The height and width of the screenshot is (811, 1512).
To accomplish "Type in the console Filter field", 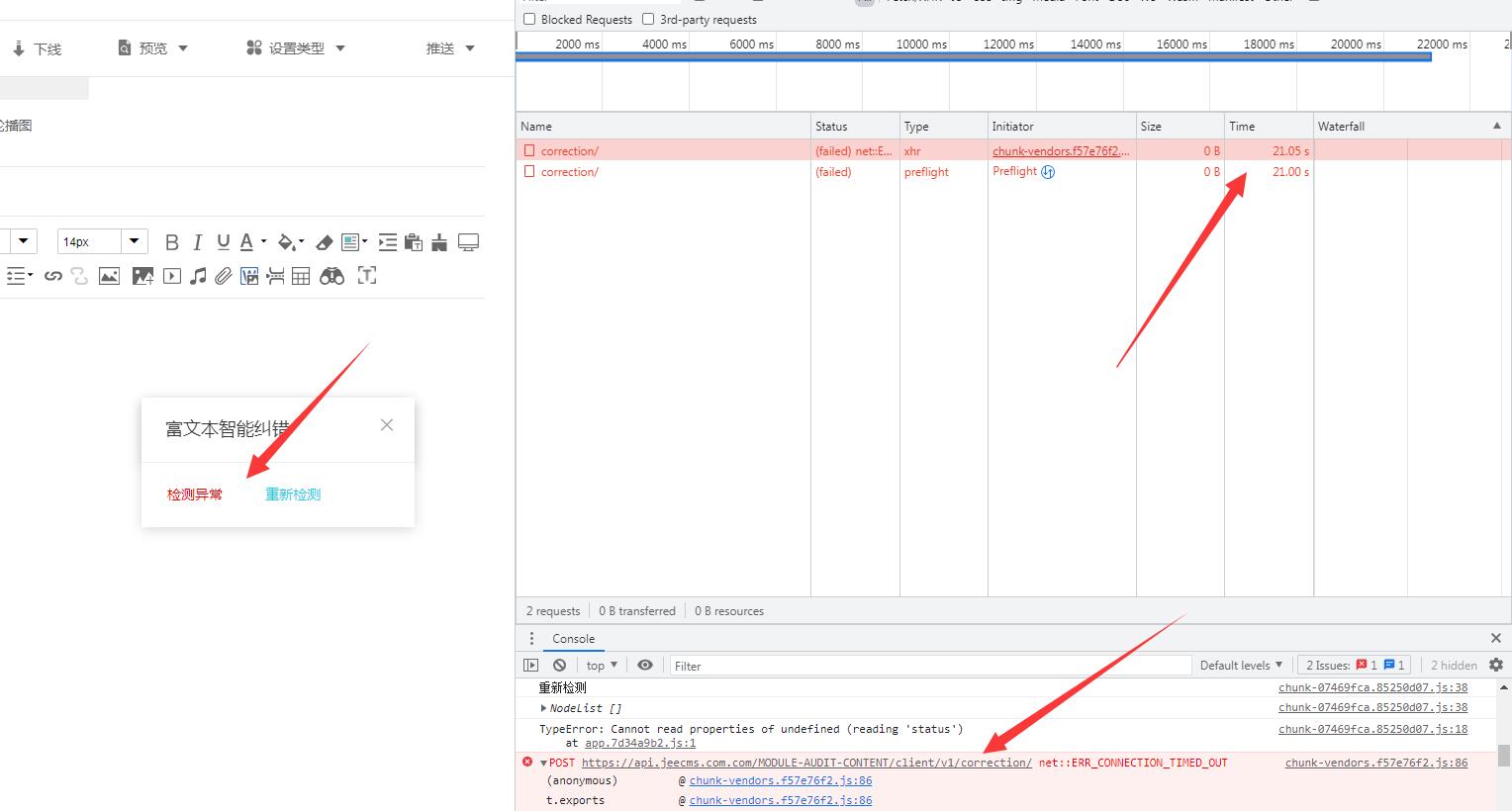I will pyautogui.click(x=930, y=666).
